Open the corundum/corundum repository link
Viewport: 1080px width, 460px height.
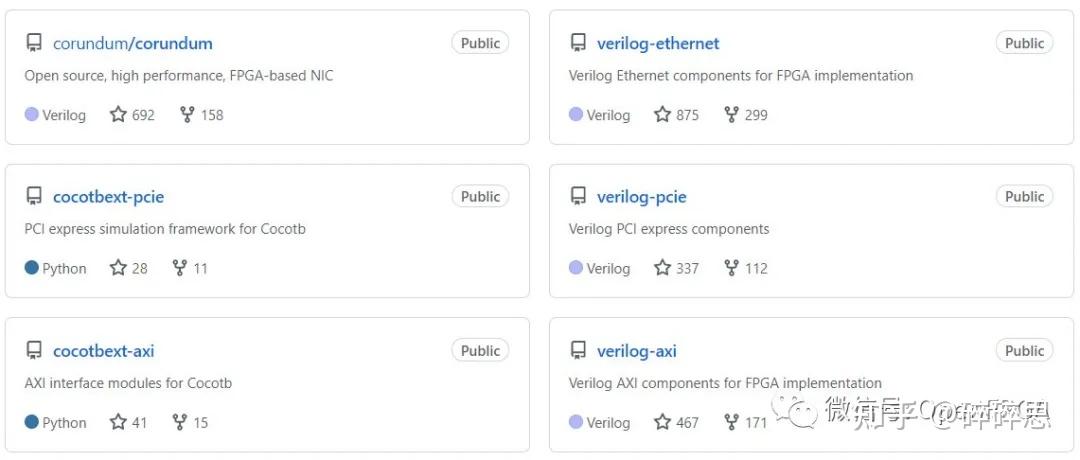pos(132,43)
